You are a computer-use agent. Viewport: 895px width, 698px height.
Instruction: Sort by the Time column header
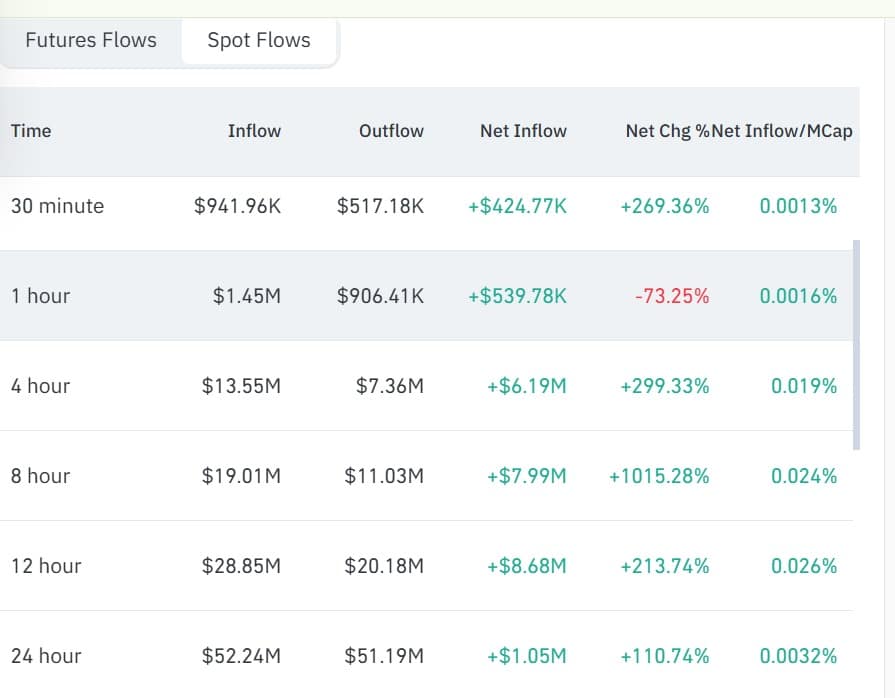(30, 131)
